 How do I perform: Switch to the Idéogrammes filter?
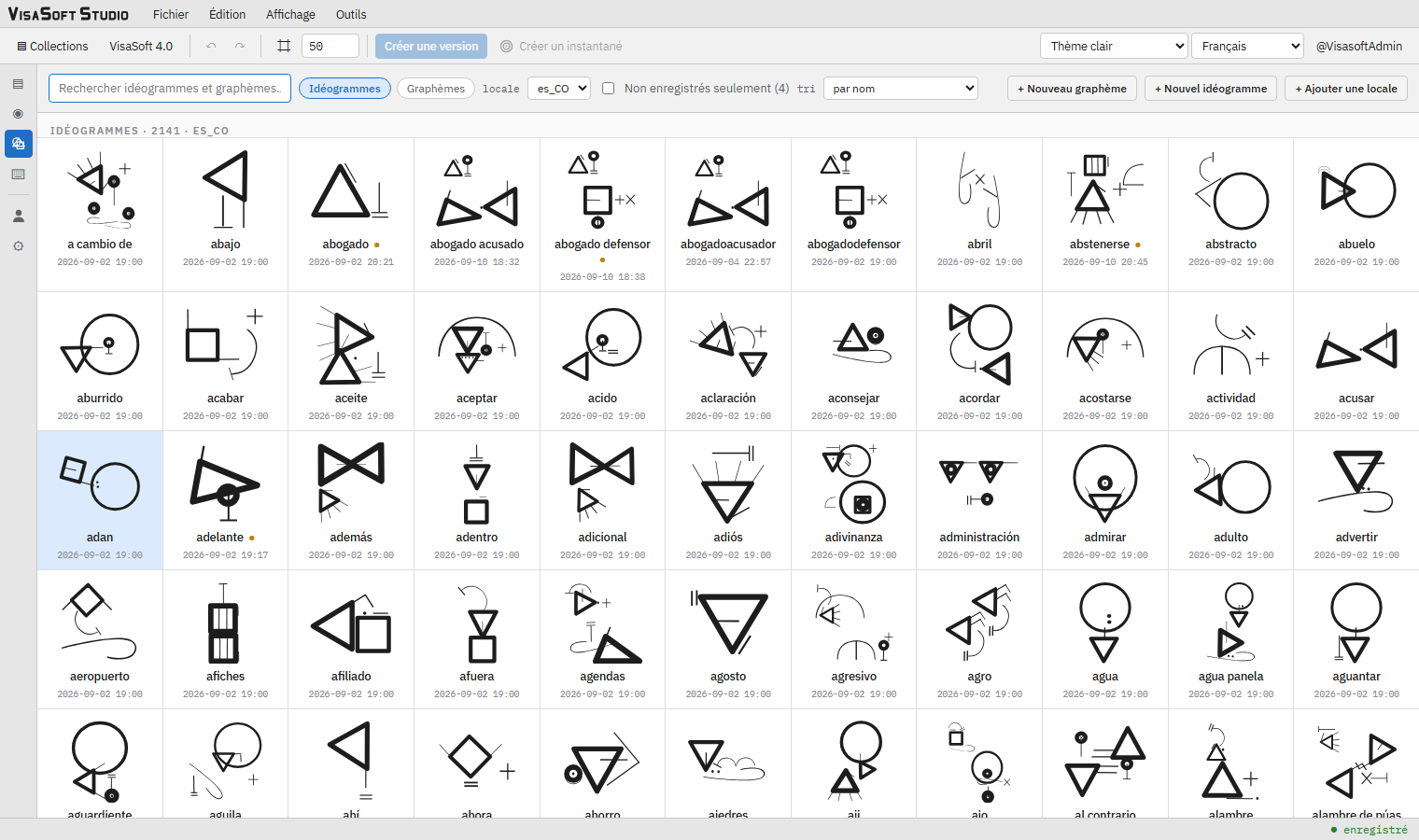pos(344,89)
